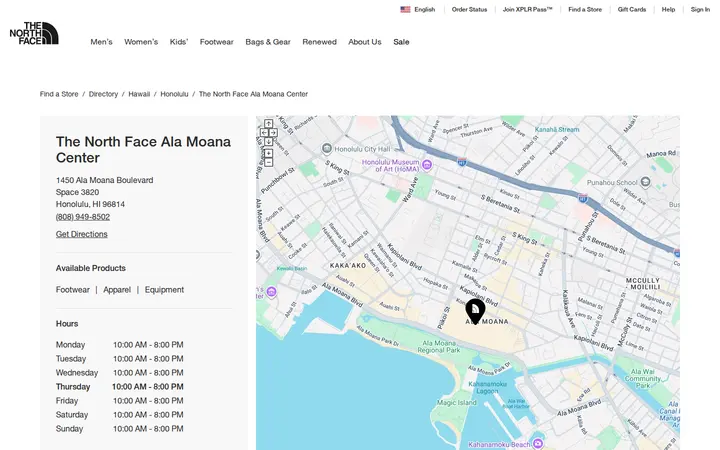Open the Men's menu
The image size is (720, 450).
point(101,42)
